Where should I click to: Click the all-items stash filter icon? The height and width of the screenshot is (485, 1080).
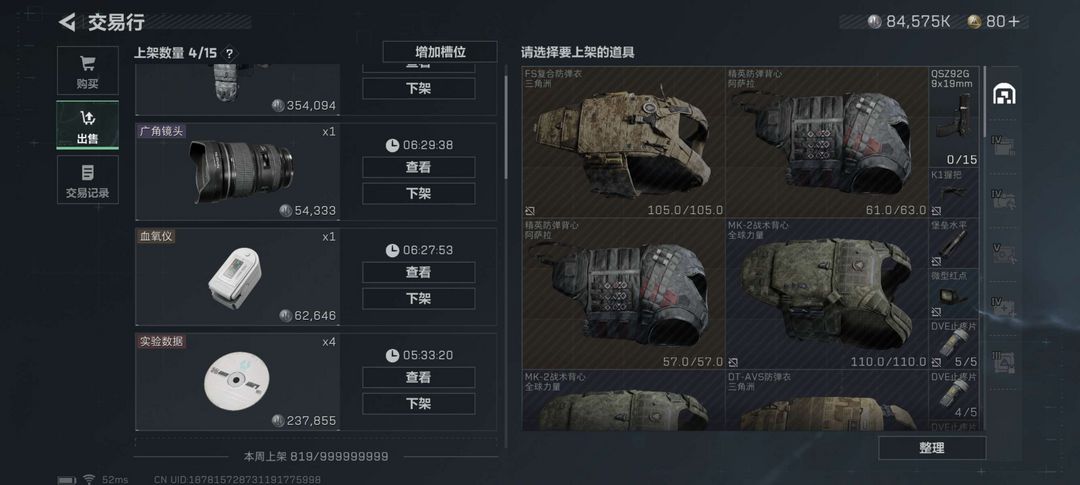click(x=1004, y=94)
